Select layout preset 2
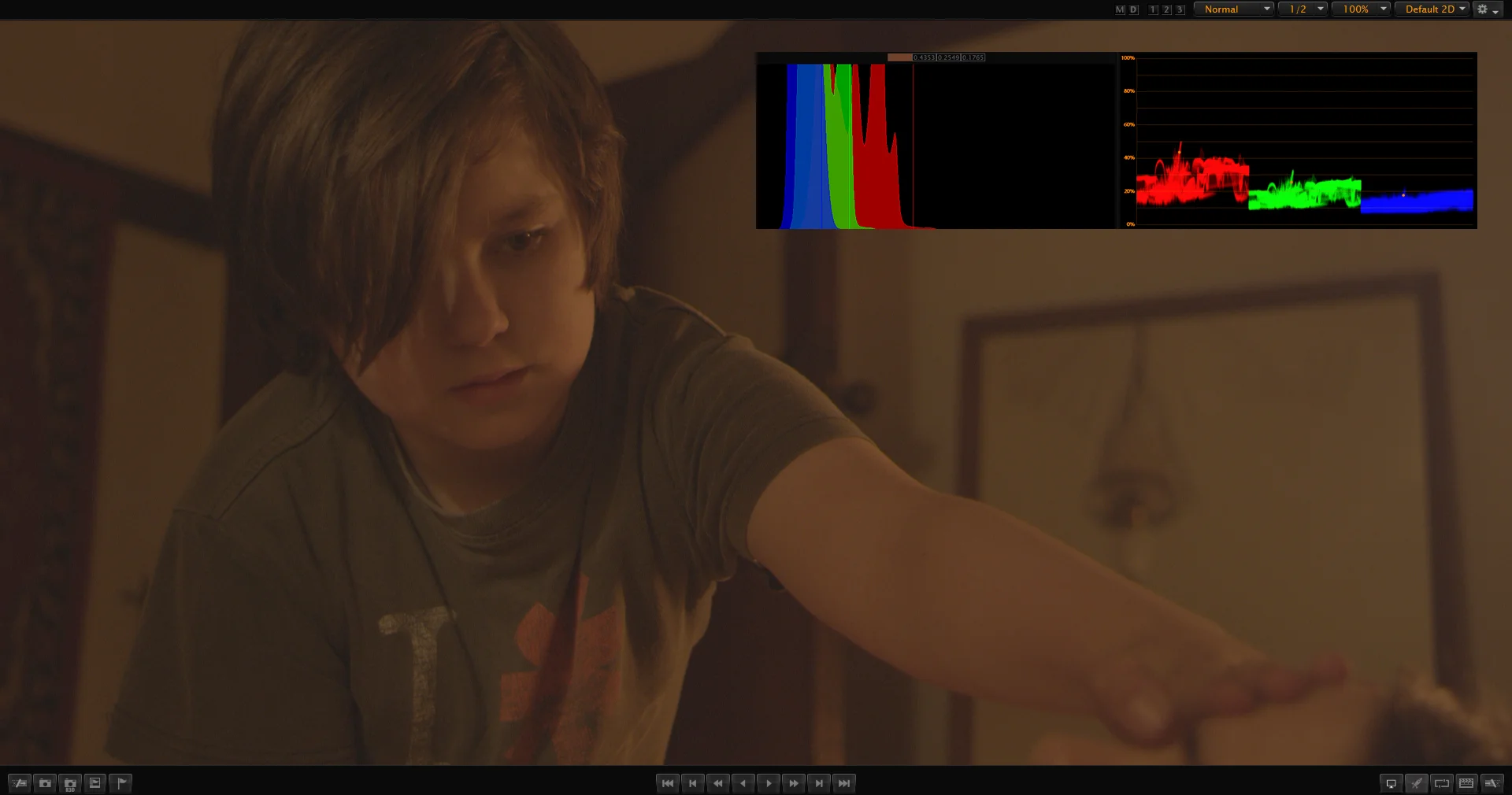The height and width of the screenshot is (795, 1512). (x=1167, y=9)
